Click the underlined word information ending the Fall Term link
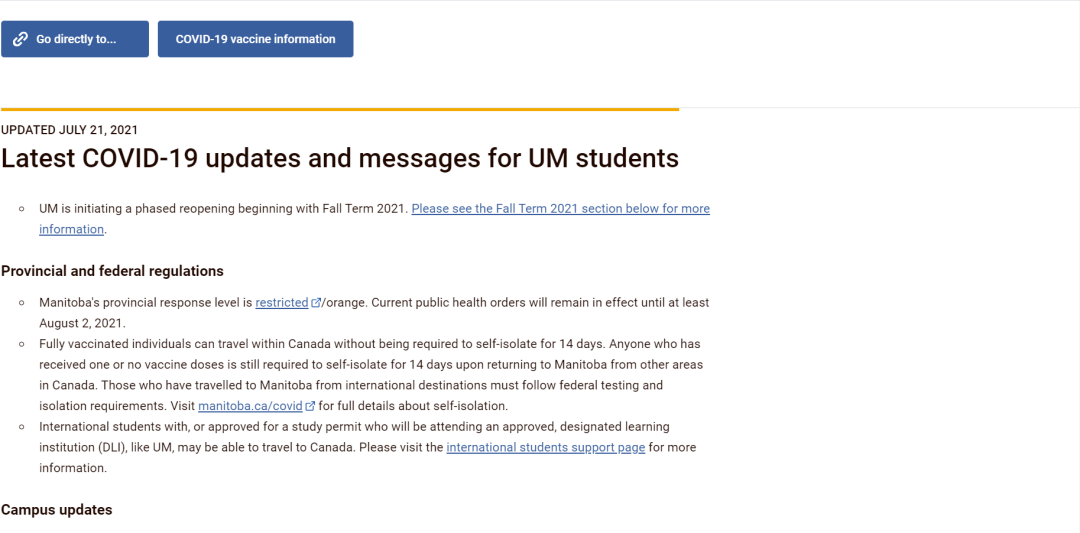 point(72,229)
